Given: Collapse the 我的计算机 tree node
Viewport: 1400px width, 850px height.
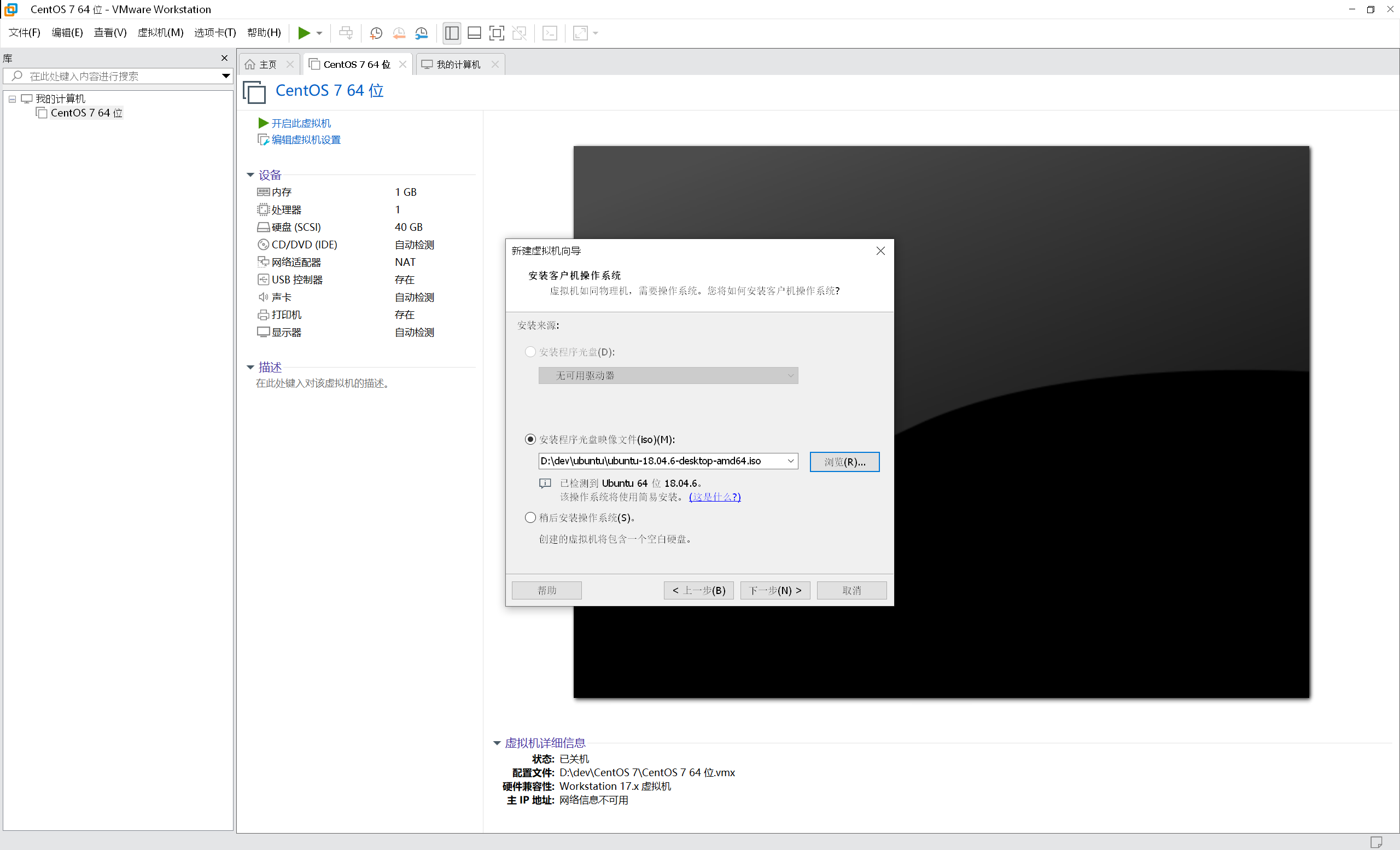Looking at the screenshot, I should (12, 99).
